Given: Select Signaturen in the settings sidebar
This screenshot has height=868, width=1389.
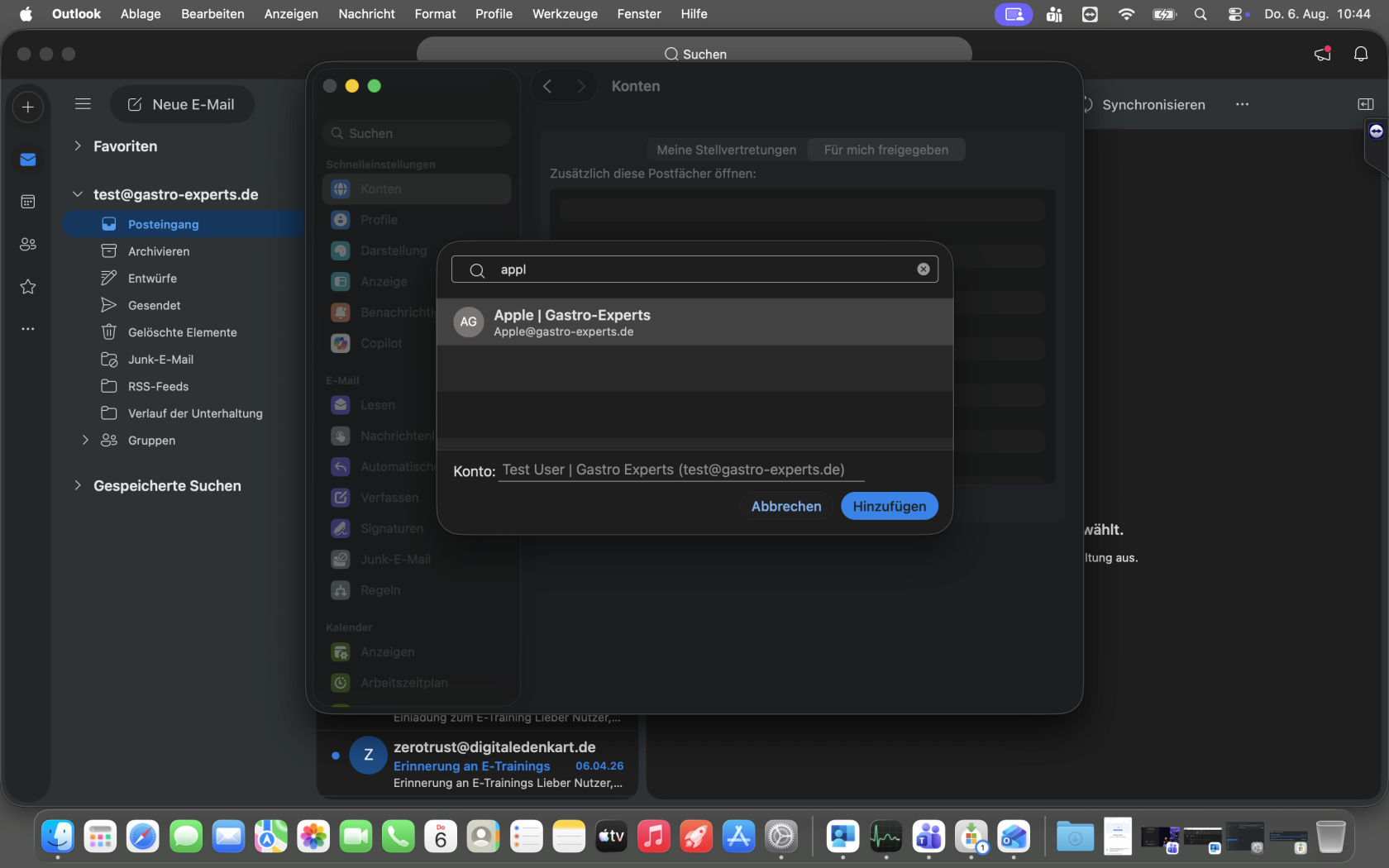Looking at the screenshot, I should pyautogui.click(x=417, y=528).
